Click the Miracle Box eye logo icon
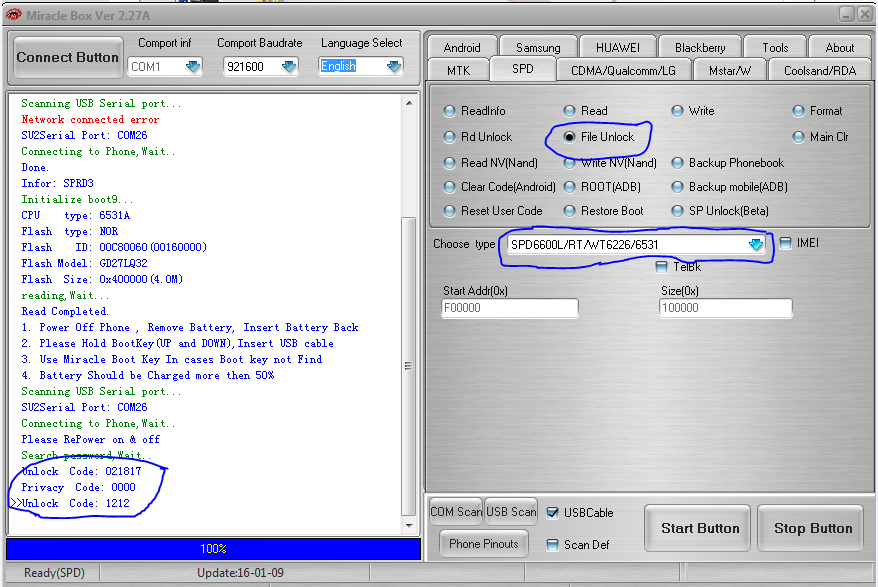Viewport: 878px width, 587px height. pyautogui.click(x=13, y=15)
